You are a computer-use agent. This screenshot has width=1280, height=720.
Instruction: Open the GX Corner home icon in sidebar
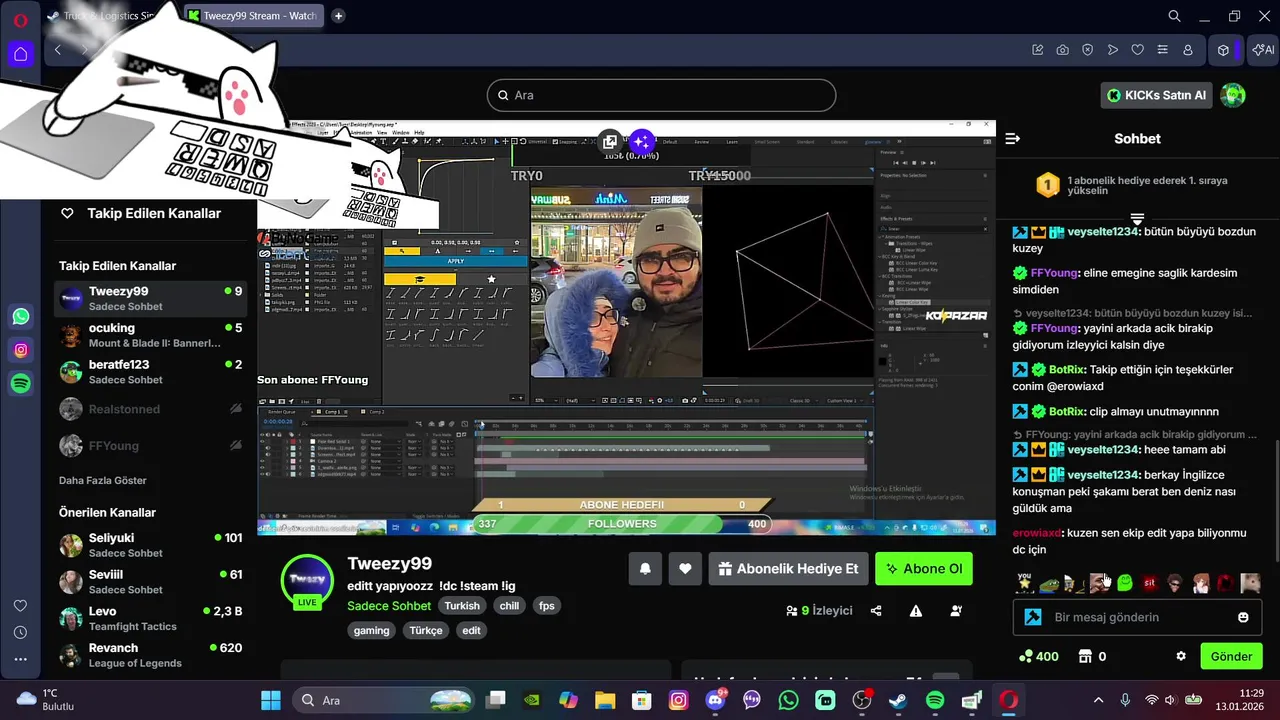[x=20, y=54]
